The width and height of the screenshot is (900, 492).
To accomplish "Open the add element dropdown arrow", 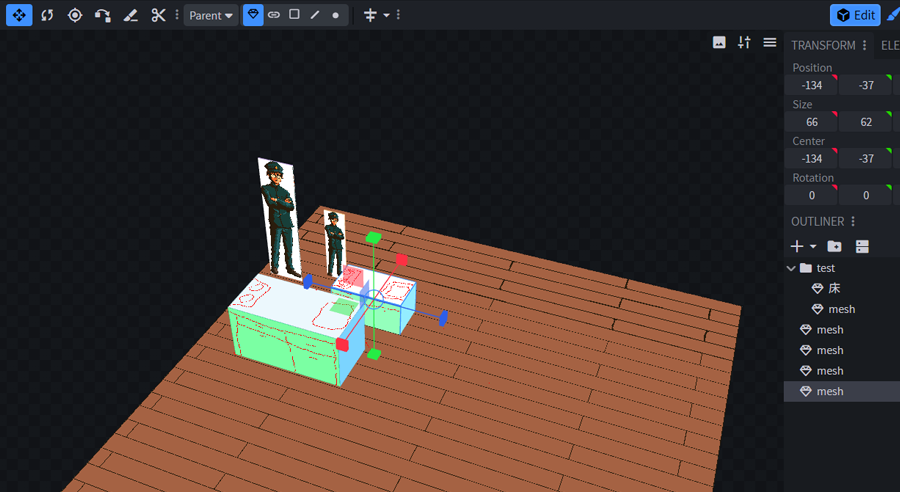I will click(813, 246).
